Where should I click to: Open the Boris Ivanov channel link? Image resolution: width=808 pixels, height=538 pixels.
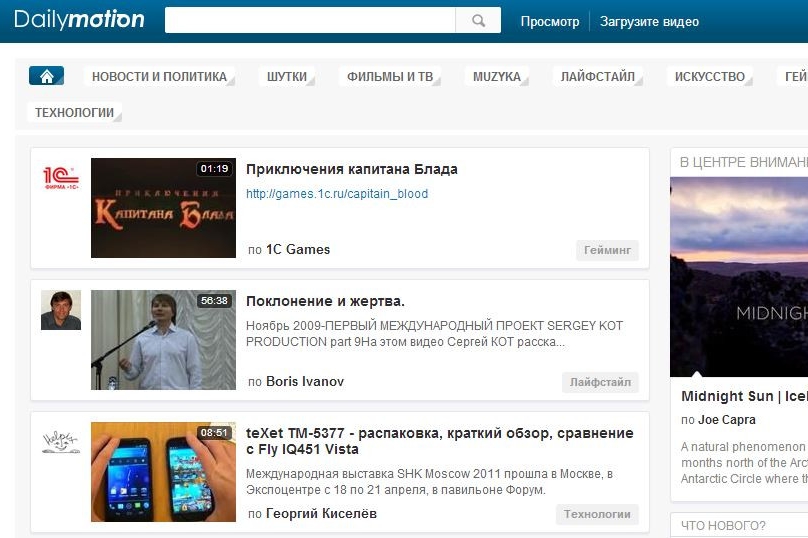(305, 381)
